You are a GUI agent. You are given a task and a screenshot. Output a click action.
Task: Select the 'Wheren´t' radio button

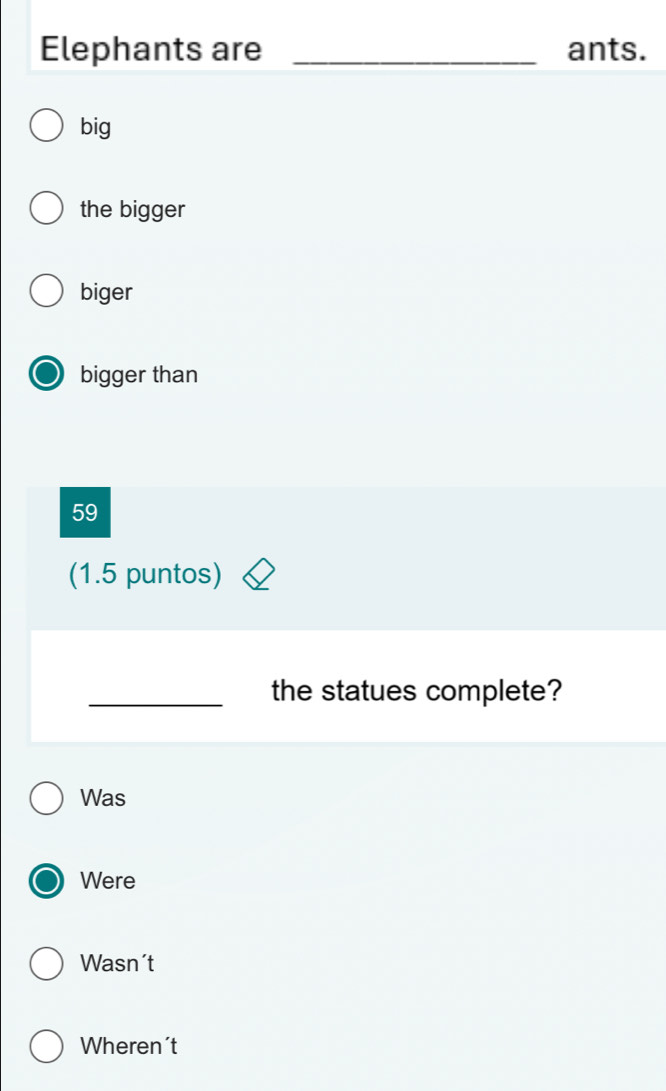(47, 1046)
